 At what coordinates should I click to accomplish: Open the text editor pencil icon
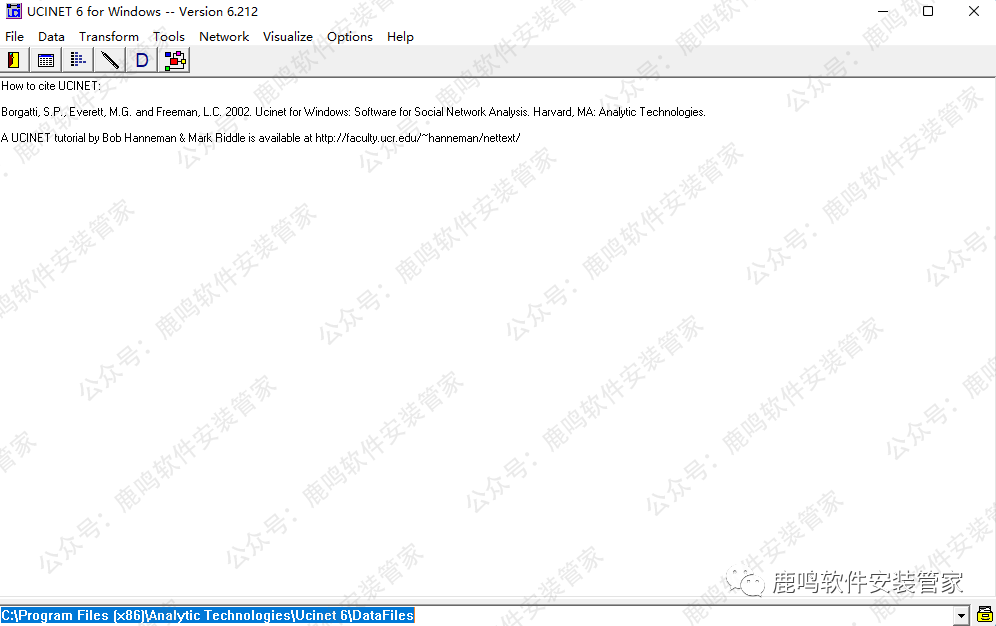tap(110, 60)
